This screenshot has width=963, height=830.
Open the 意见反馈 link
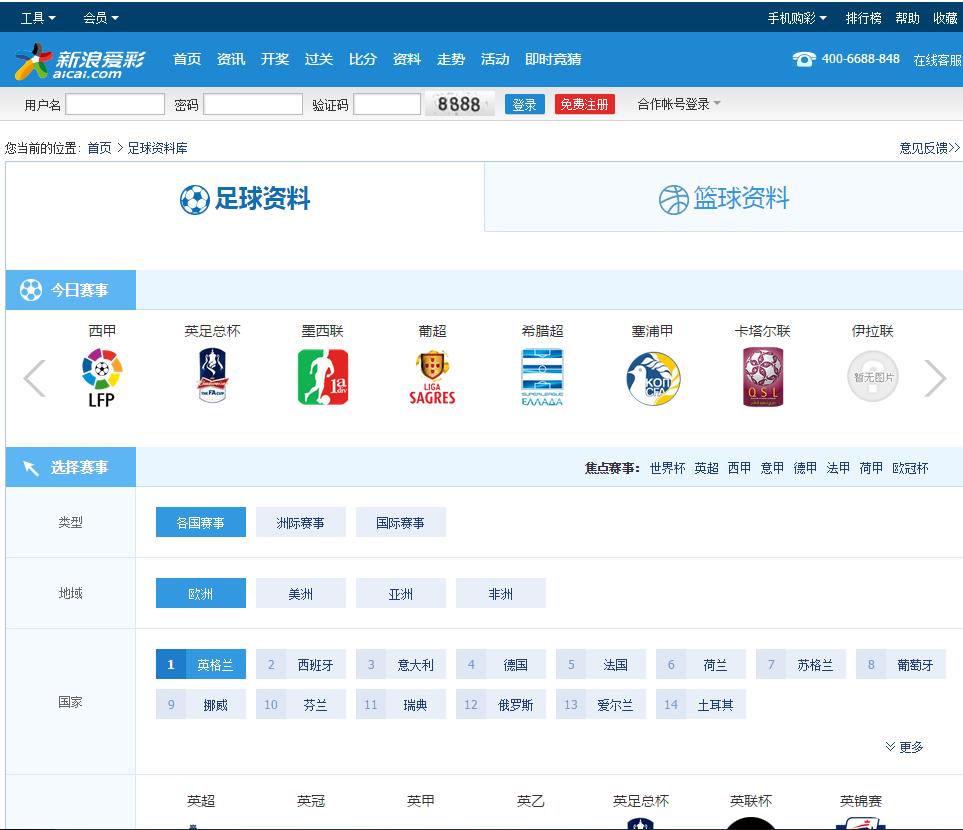point(929,147)
